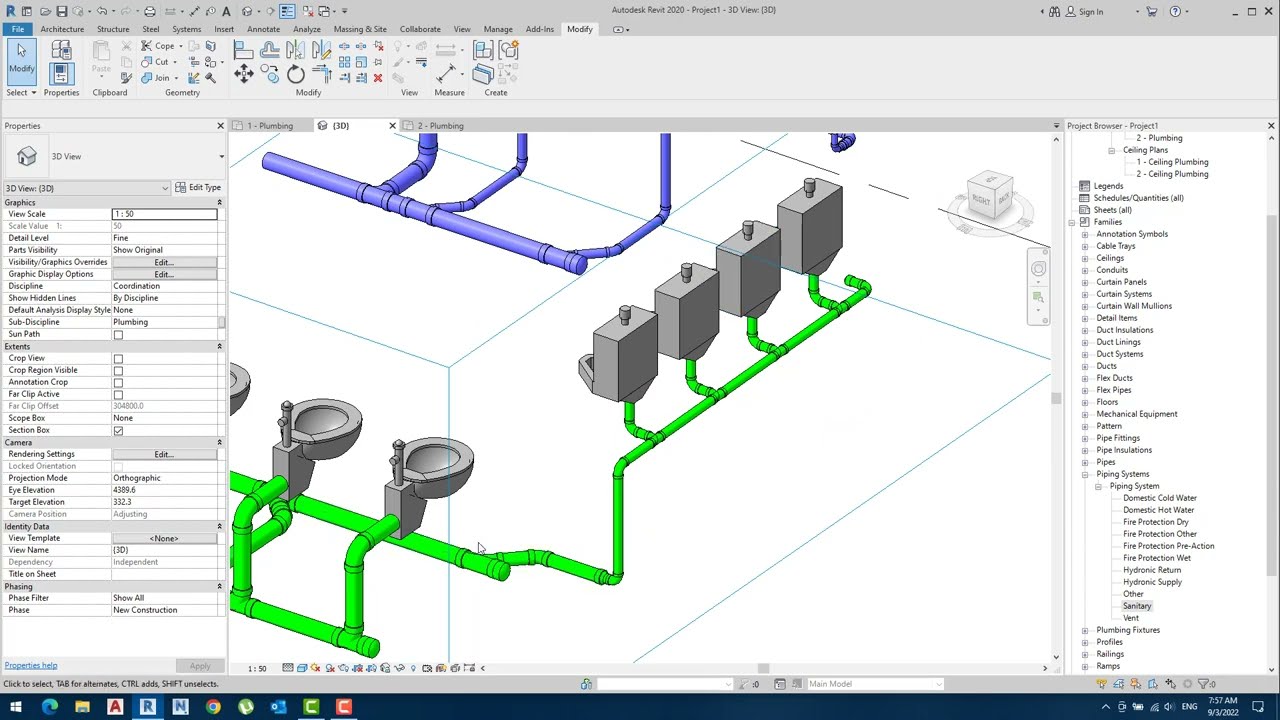Viewport: 1280px width, 720px height.
Task: Open the Properties help link
Action: [x=31, y=665]
